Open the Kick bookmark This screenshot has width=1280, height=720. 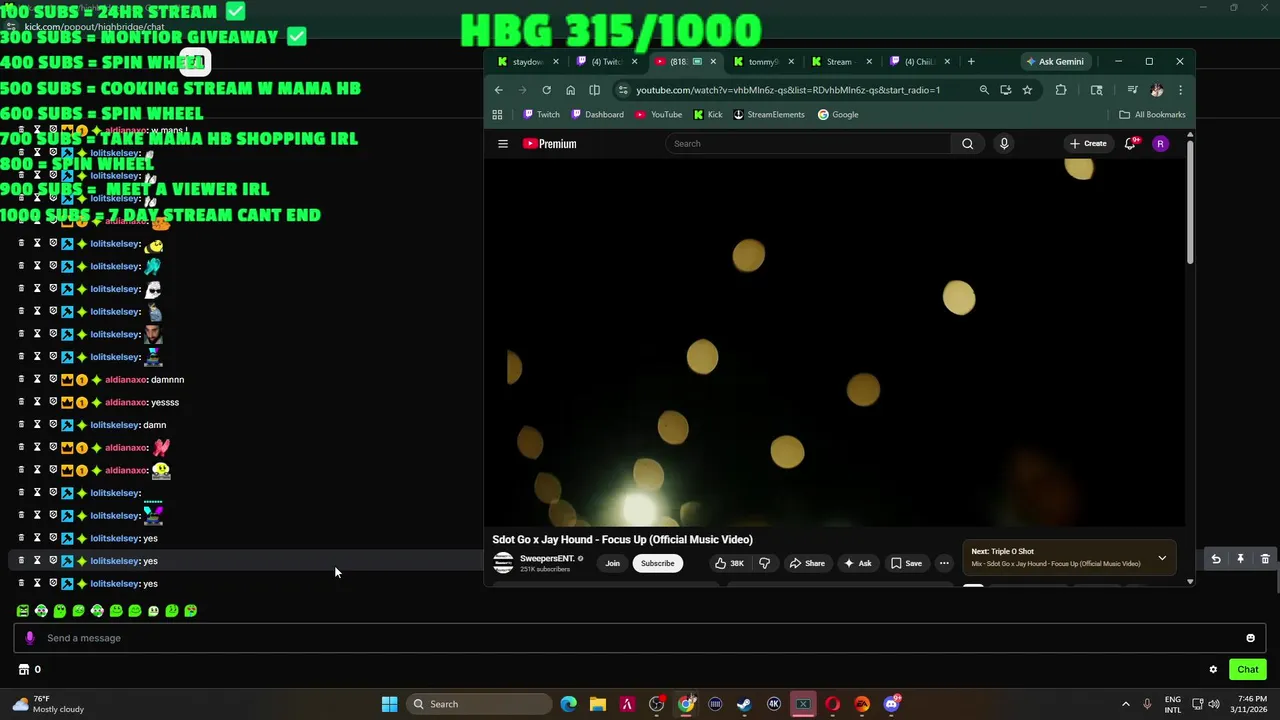click(708, 115)
